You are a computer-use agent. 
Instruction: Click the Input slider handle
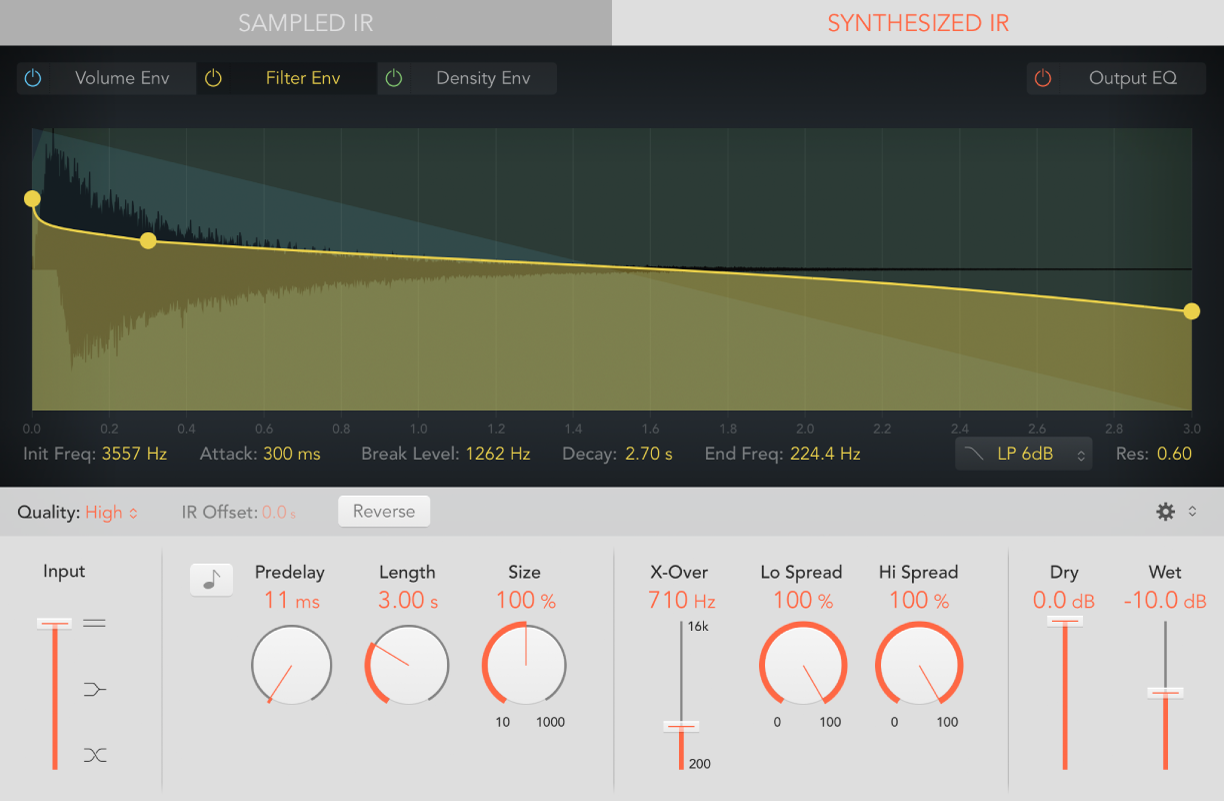(x=55, y=623)
